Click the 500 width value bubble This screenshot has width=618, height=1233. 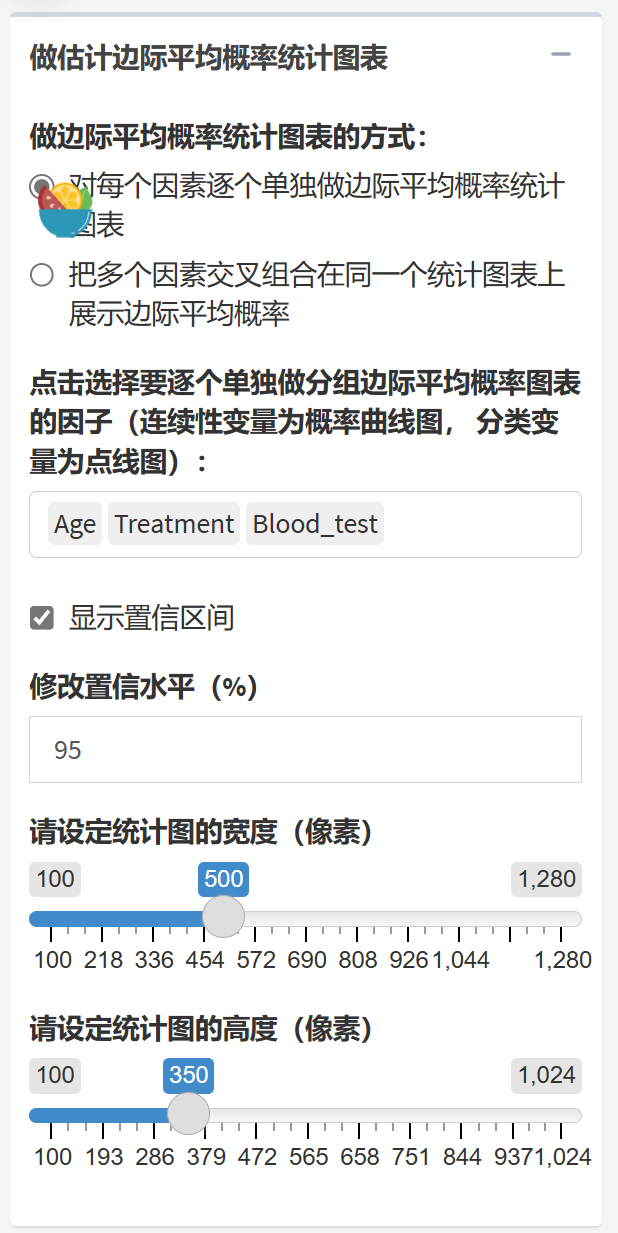tap(223, 880)
